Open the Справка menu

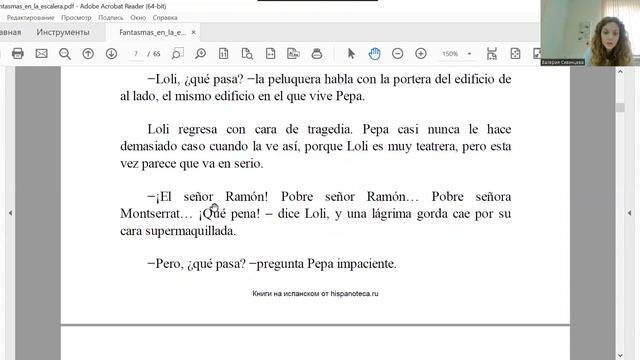[x=165, y=18]
